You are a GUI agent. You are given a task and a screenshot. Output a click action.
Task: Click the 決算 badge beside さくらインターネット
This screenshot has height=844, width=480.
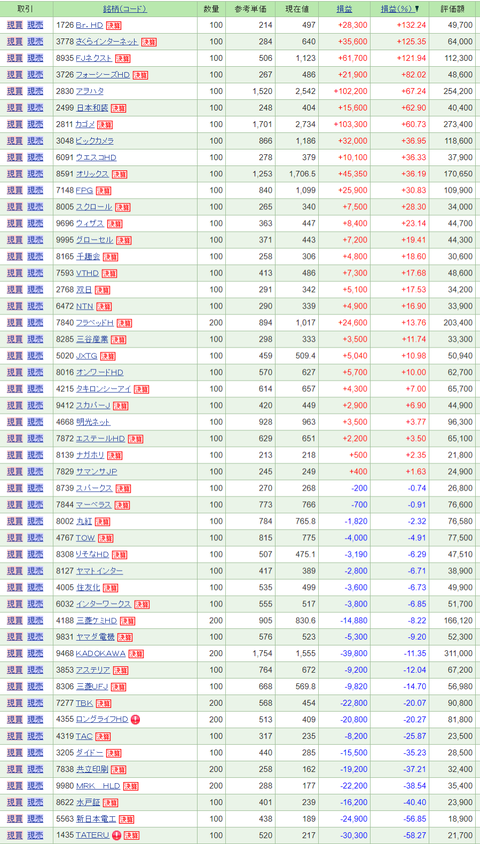(149, 42)
